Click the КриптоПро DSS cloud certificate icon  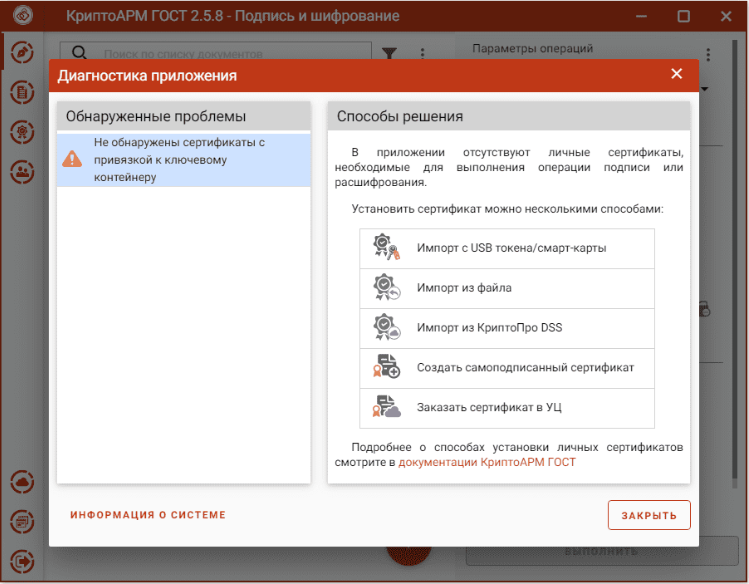coord(386,327)
